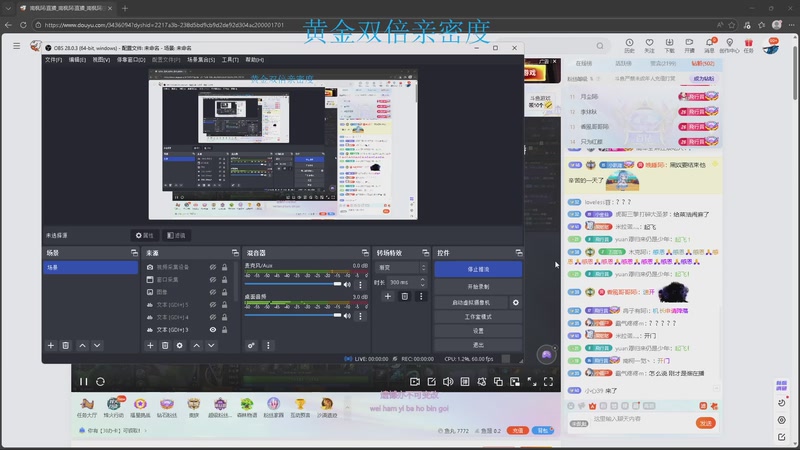Image resolution: width=800 pixels, height=450 pixels.
Task: Open source 滤镜 filters button under preview
Action: pyautogui.click(x=177, y=235)
